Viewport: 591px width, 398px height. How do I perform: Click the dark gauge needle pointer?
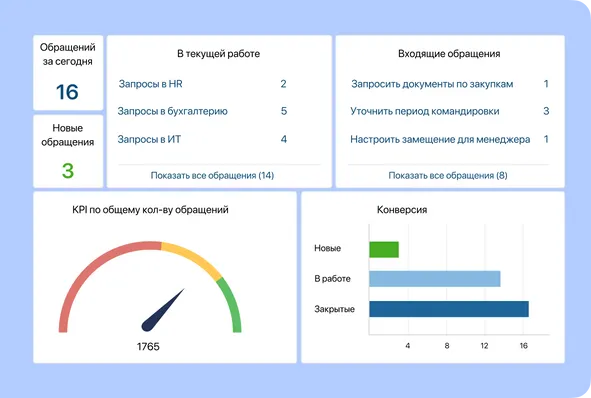(x=158, y=315)
